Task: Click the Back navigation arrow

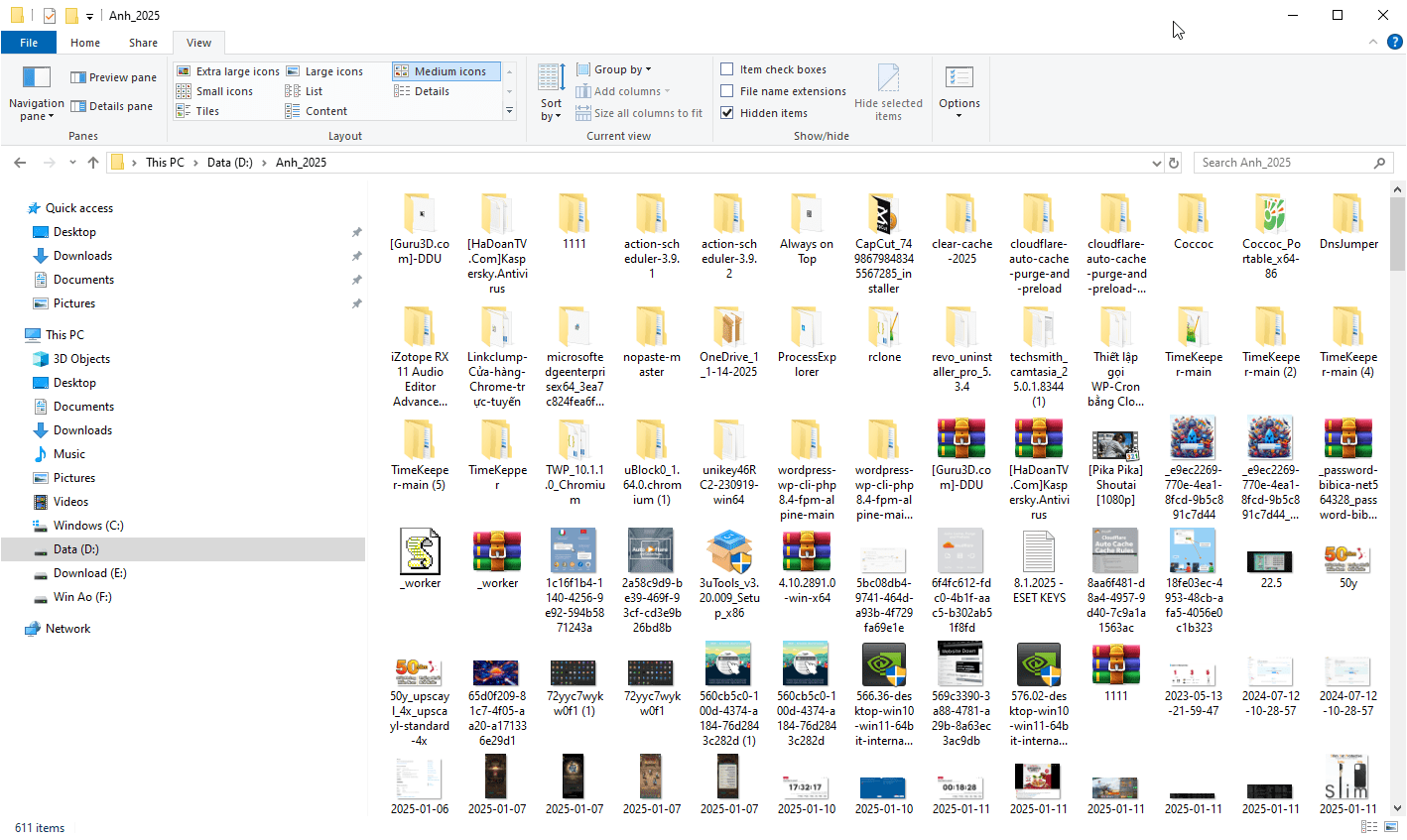Action: [x=20, y=163]
